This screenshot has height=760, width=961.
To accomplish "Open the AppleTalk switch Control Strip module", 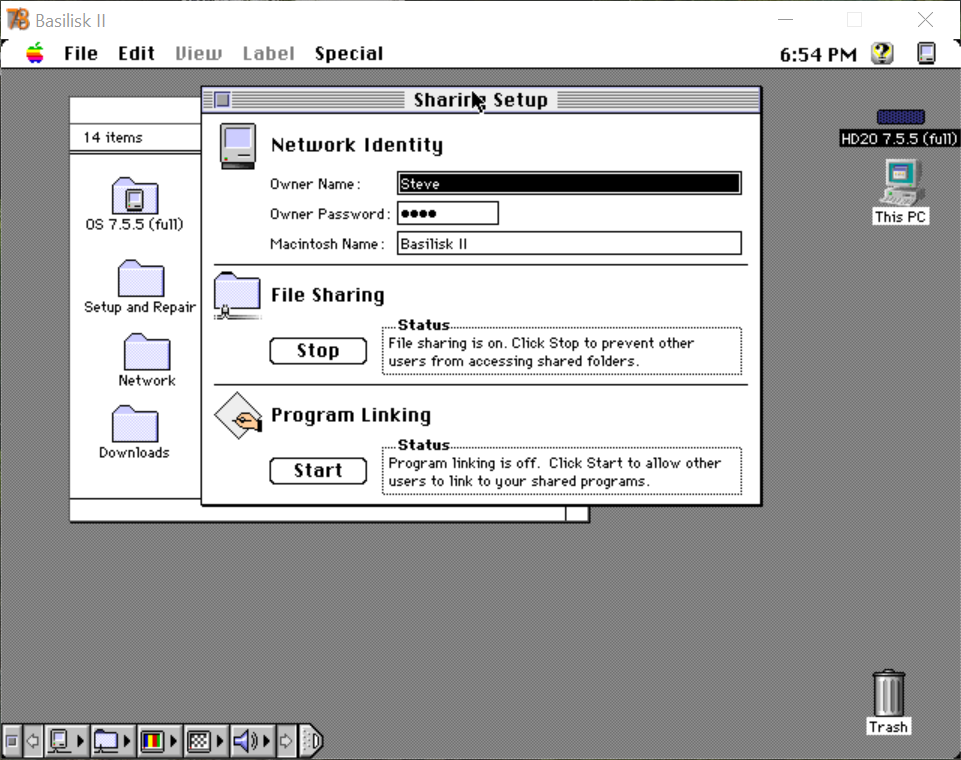I will (x=66, y=741).
